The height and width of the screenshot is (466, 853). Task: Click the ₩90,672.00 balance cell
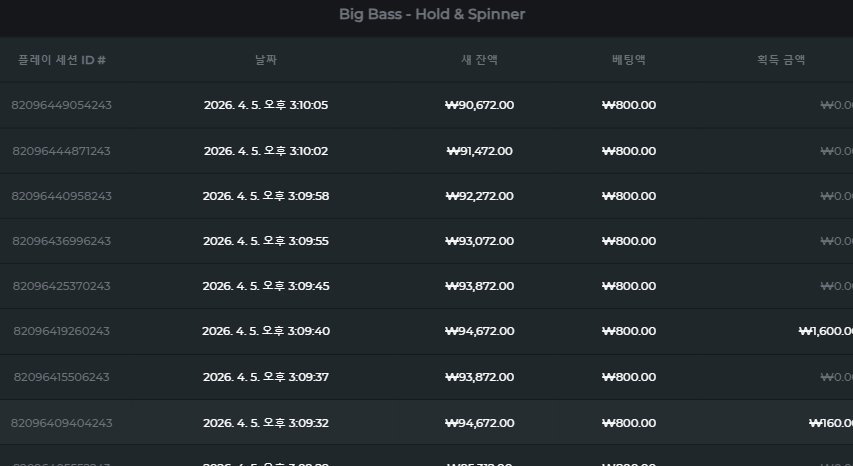479,105
